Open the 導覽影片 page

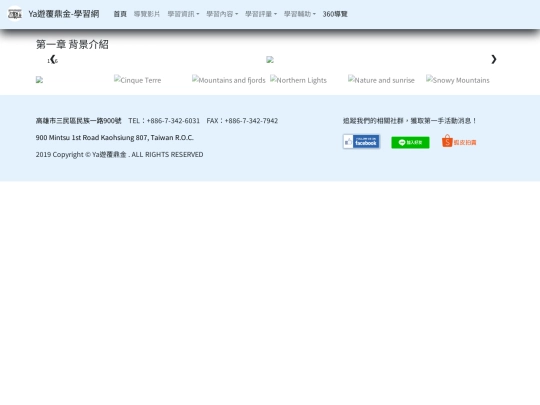[147, 14]
